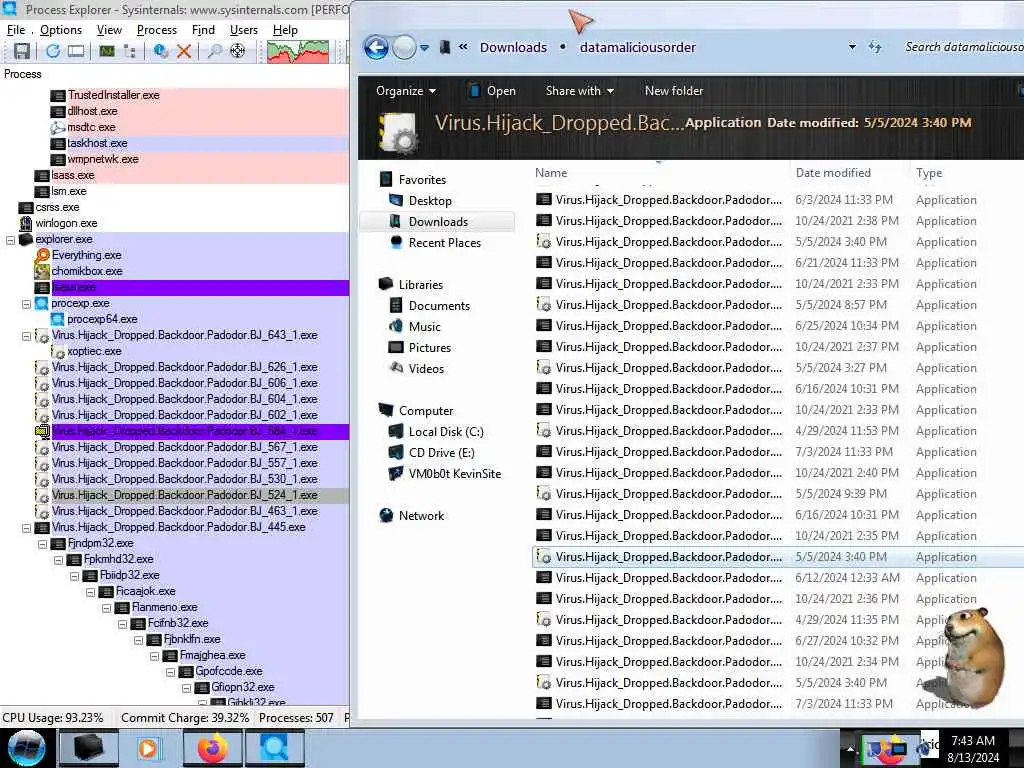Click the Search datamaliciousorder field
The image size is (1024, 768).
963,47
